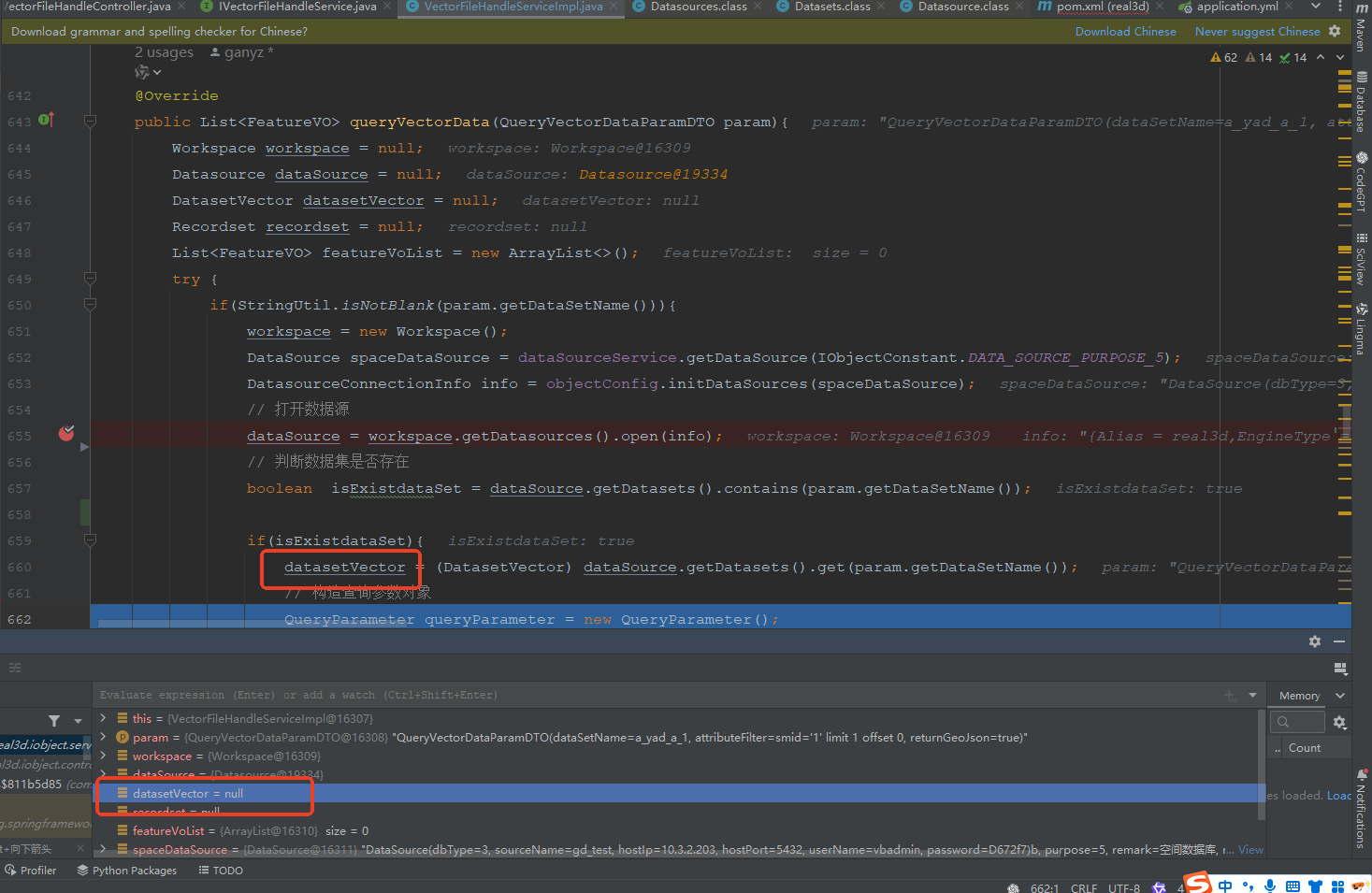Image resolution: width=1372 pixels, height=893 pixels.
Task: Open the Notifications panel
Action: (x=1362, y=809)
